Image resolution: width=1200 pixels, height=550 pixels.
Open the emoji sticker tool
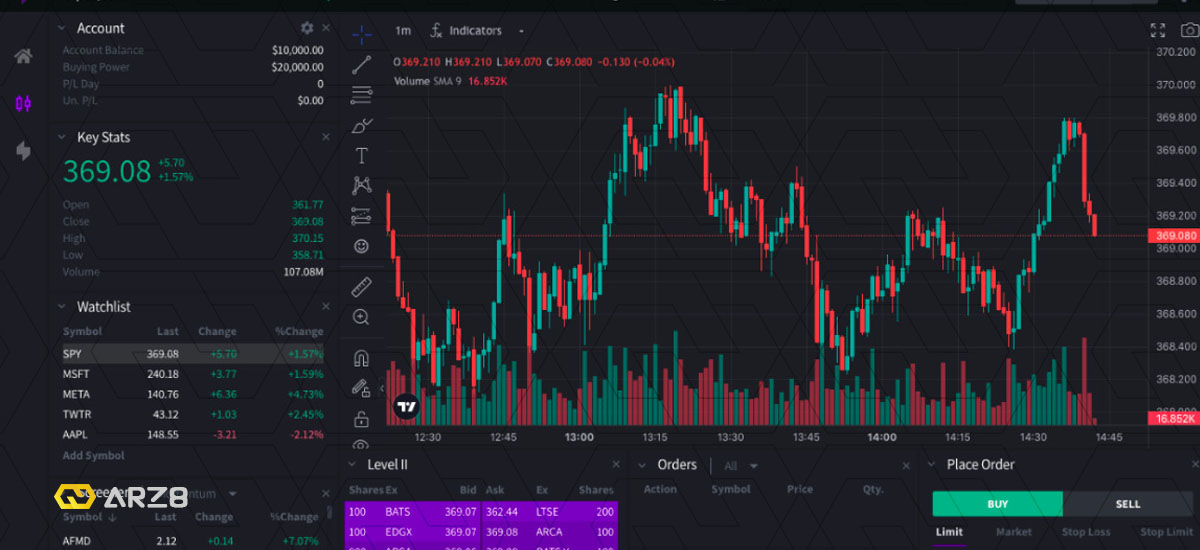click(361, 246)
